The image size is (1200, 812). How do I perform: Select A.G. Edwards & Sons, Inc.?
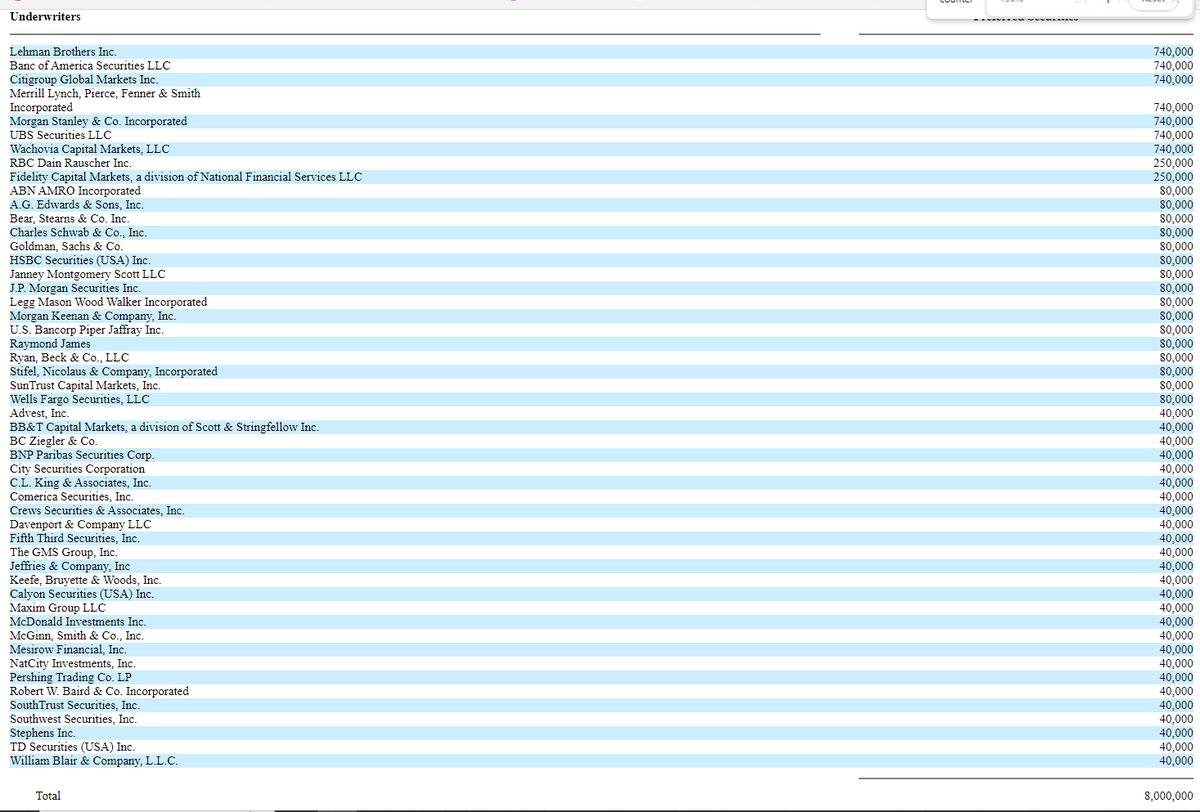(x=77, y=204)
